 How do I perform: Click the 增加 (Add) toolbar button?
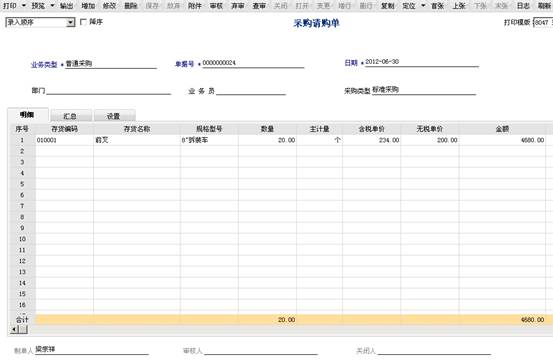tap(88, 6)
